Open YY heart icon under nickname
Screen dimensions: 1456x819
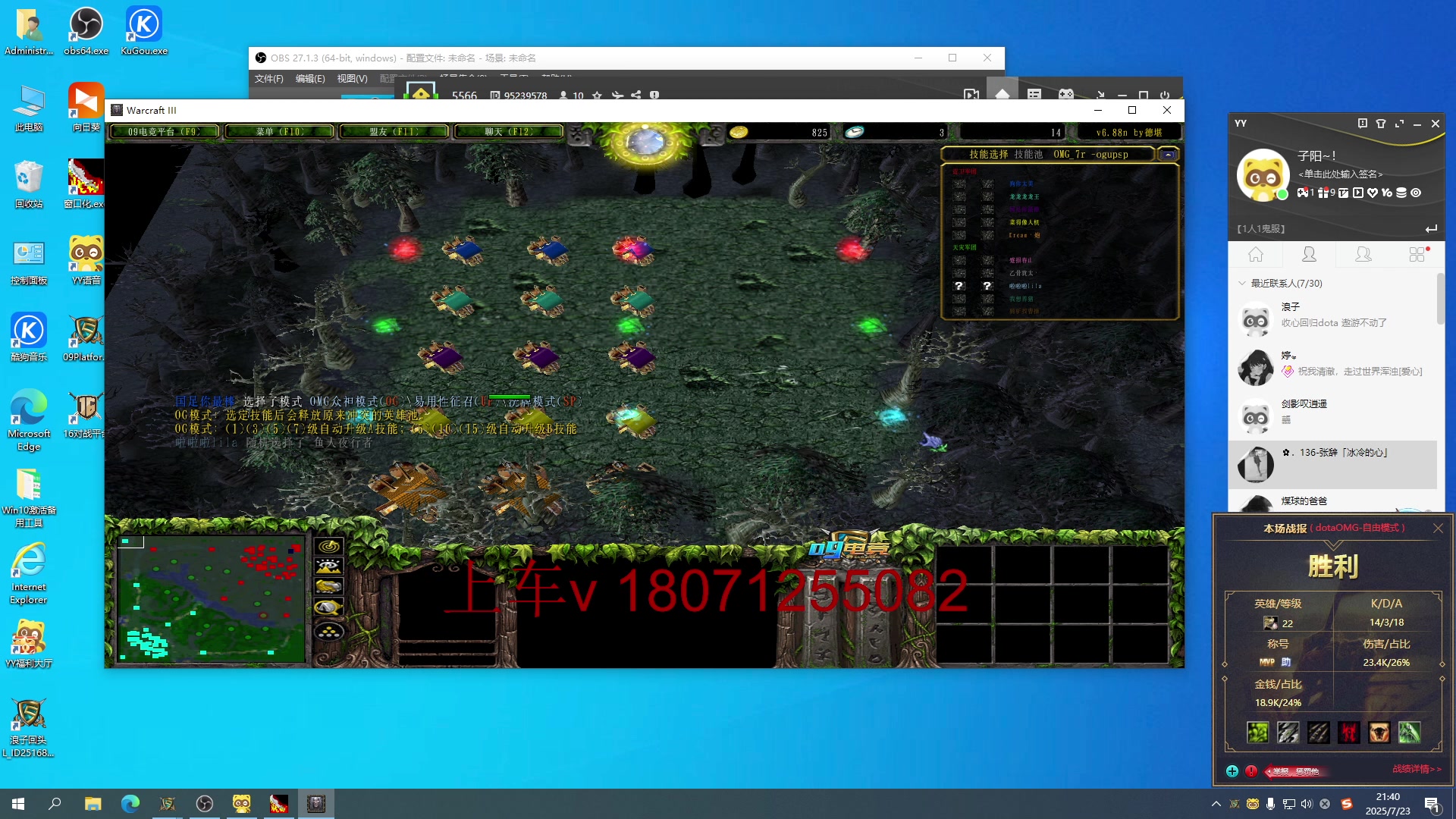(x=1373, y=193)
